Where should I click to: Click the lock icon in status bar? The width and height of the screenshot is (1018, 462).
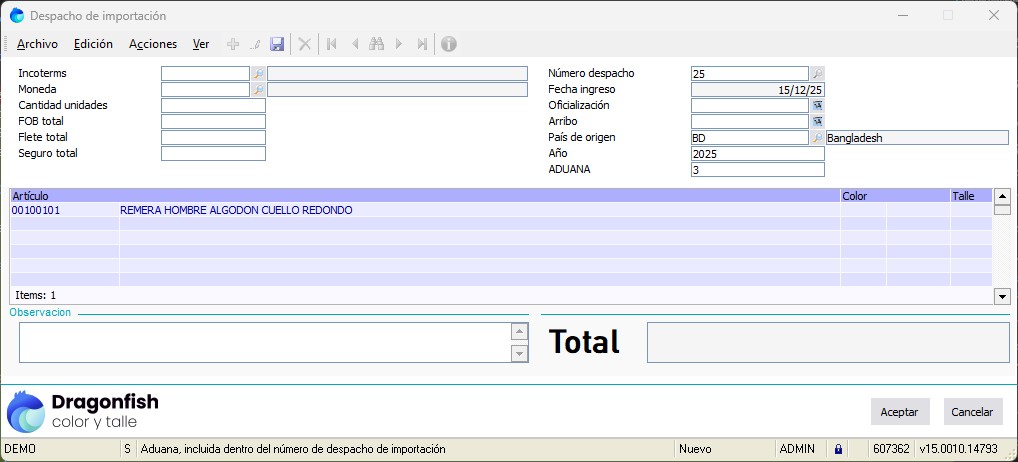coord(838,450)
